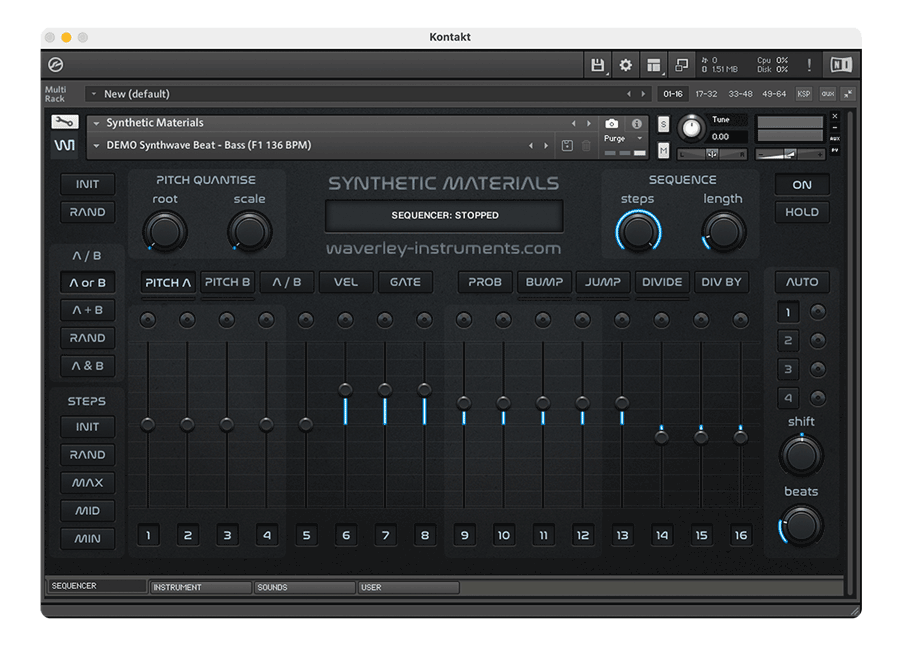The width and height of the screenshot is (900, 645).
Task: Click the top INIT button
Action: coord(87,184)
